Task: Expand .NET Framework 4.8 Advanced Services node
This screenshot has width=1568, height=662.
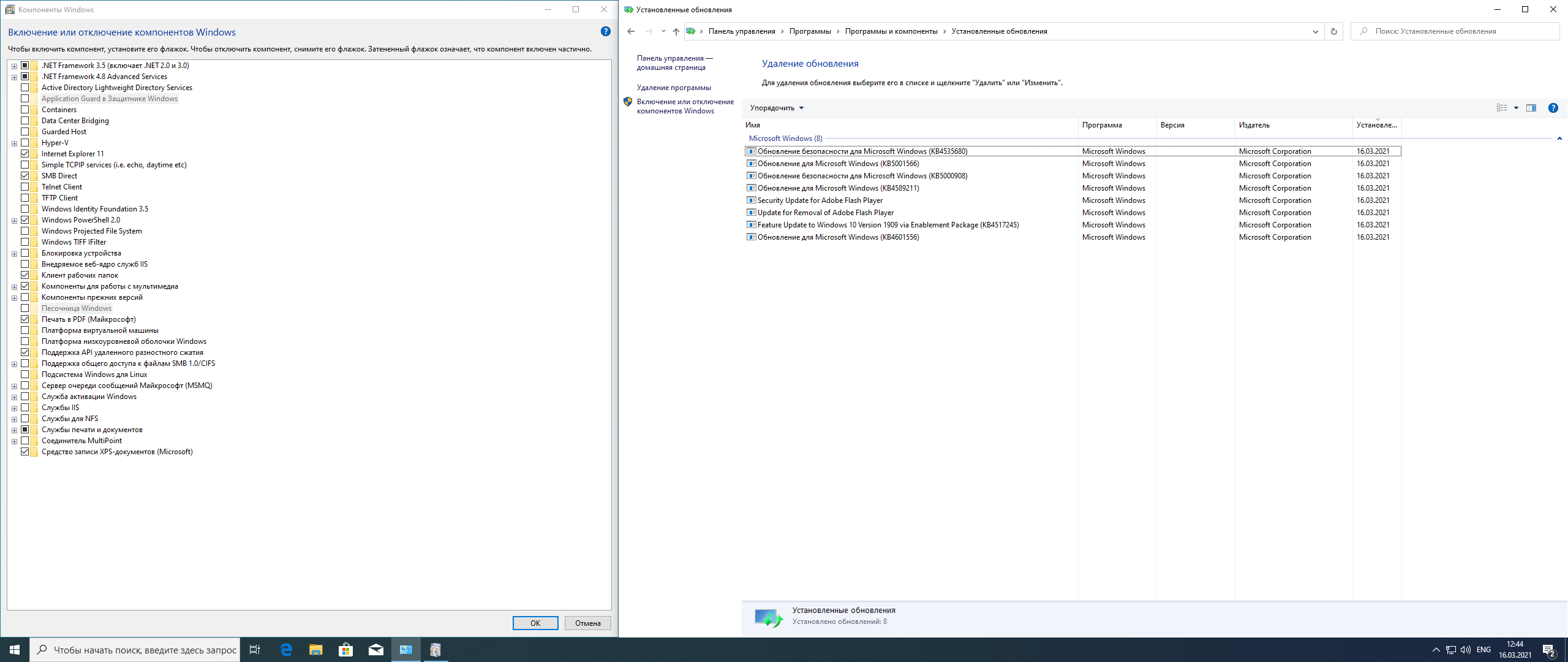Action: click(x=14, y=77)
